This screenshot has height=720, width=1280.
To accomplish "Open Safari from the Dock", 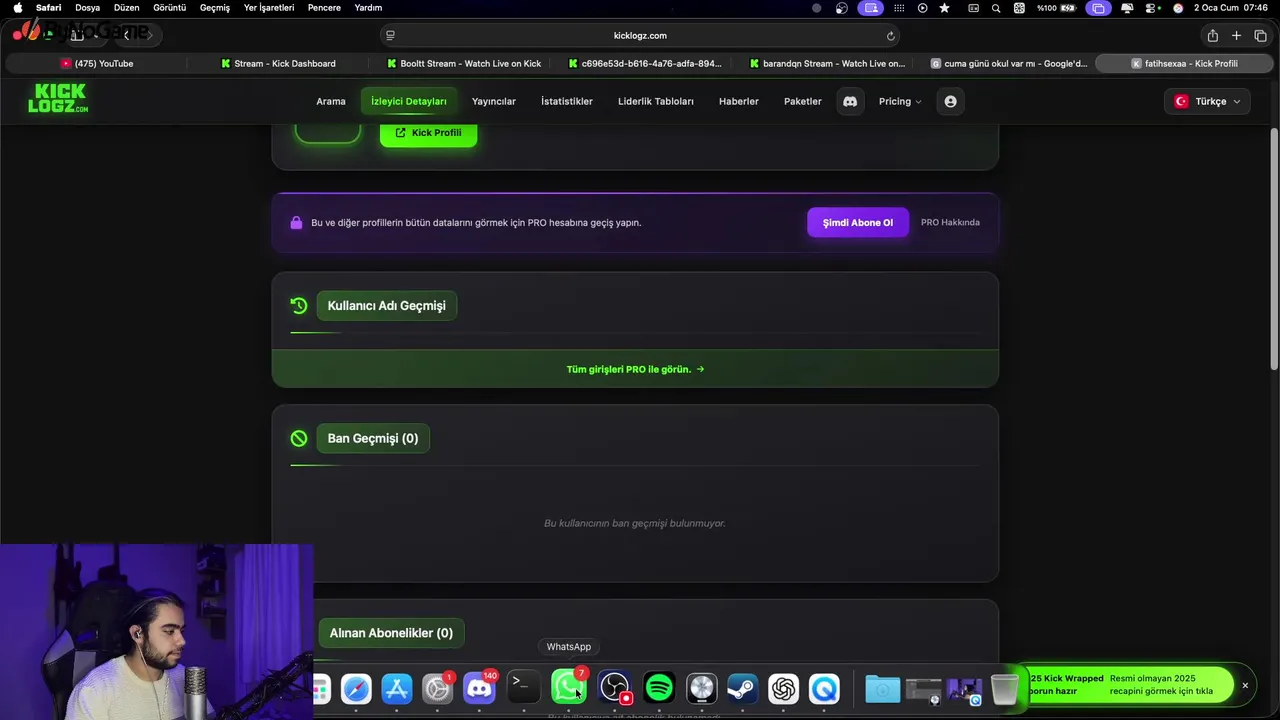I will pos(356,688).
